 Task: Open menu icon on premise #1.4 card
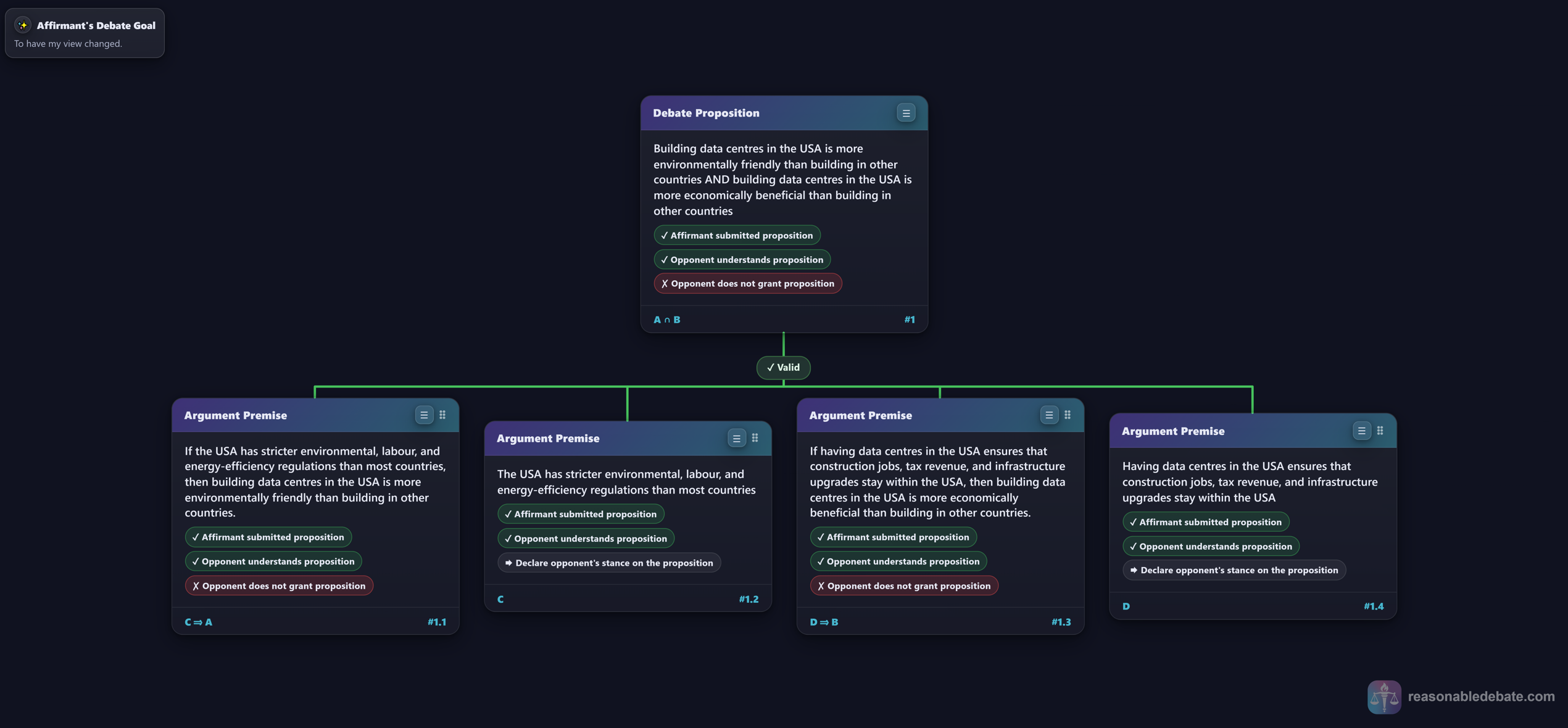tap(1361, 431)
